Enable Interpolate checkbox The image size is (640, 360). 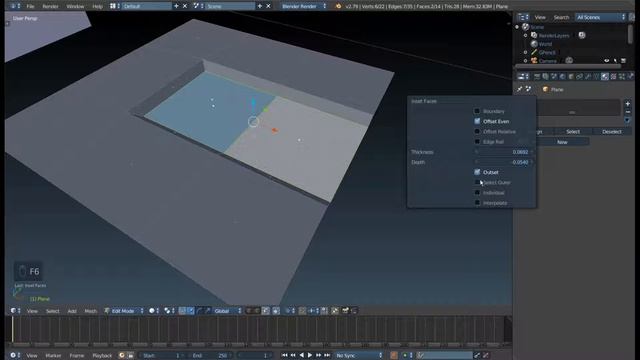click(x=477, y=203)
